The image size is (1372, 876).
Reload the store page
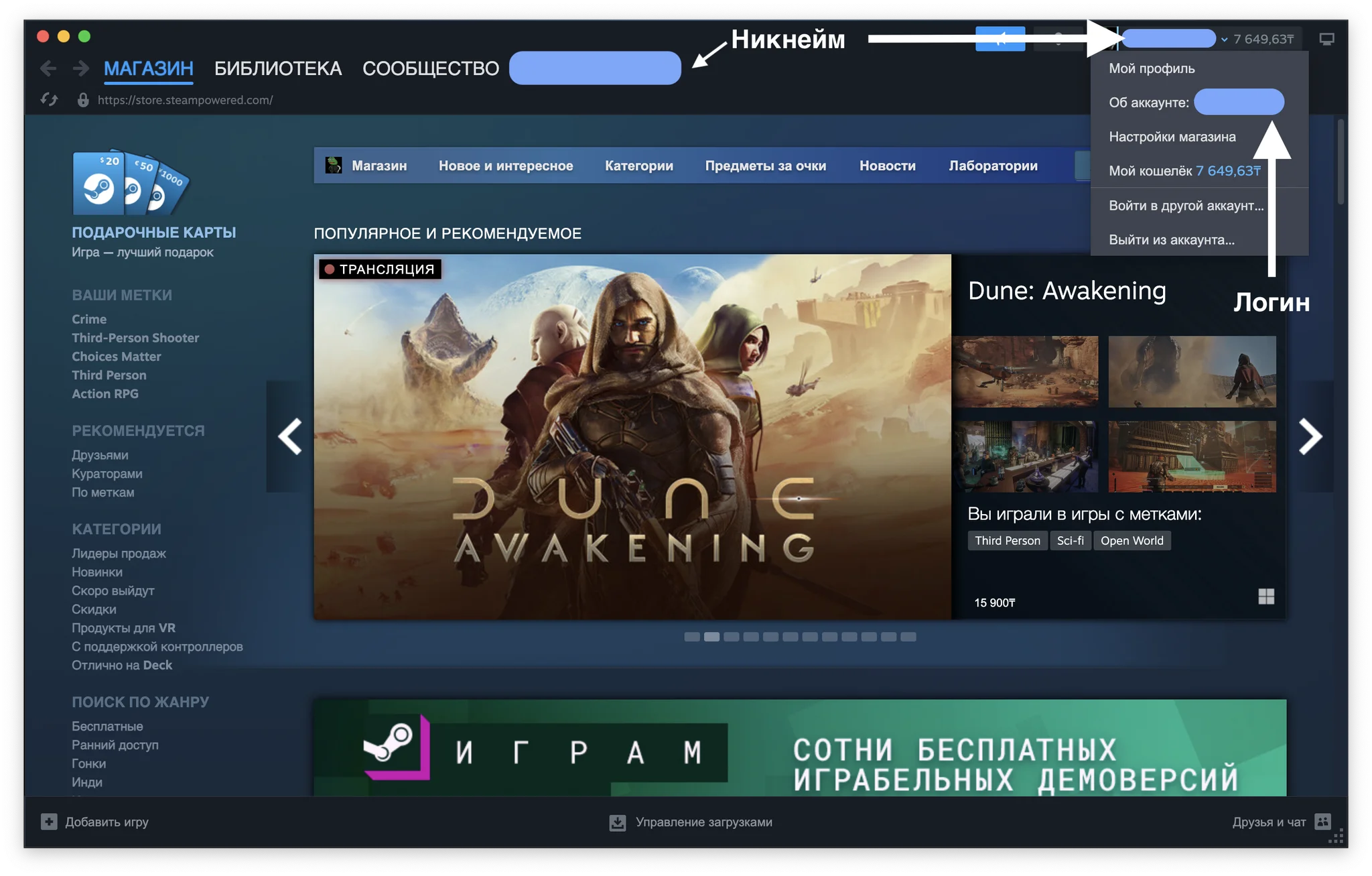click(49, 100)
